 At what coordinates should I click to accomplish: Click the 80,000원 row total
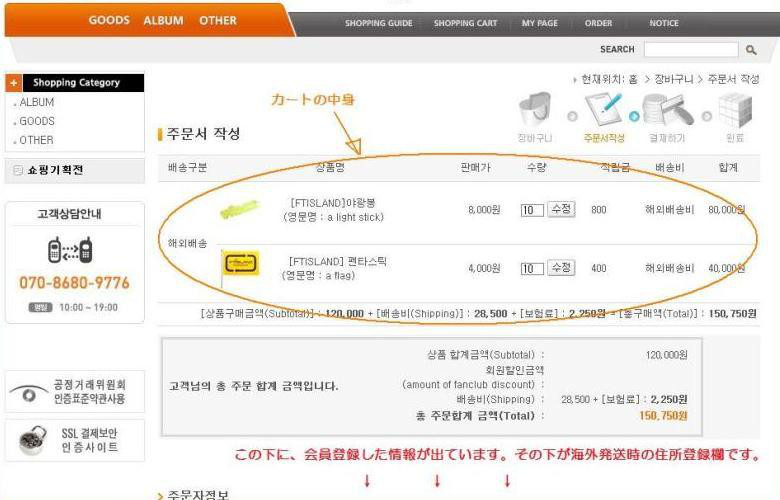727,210
